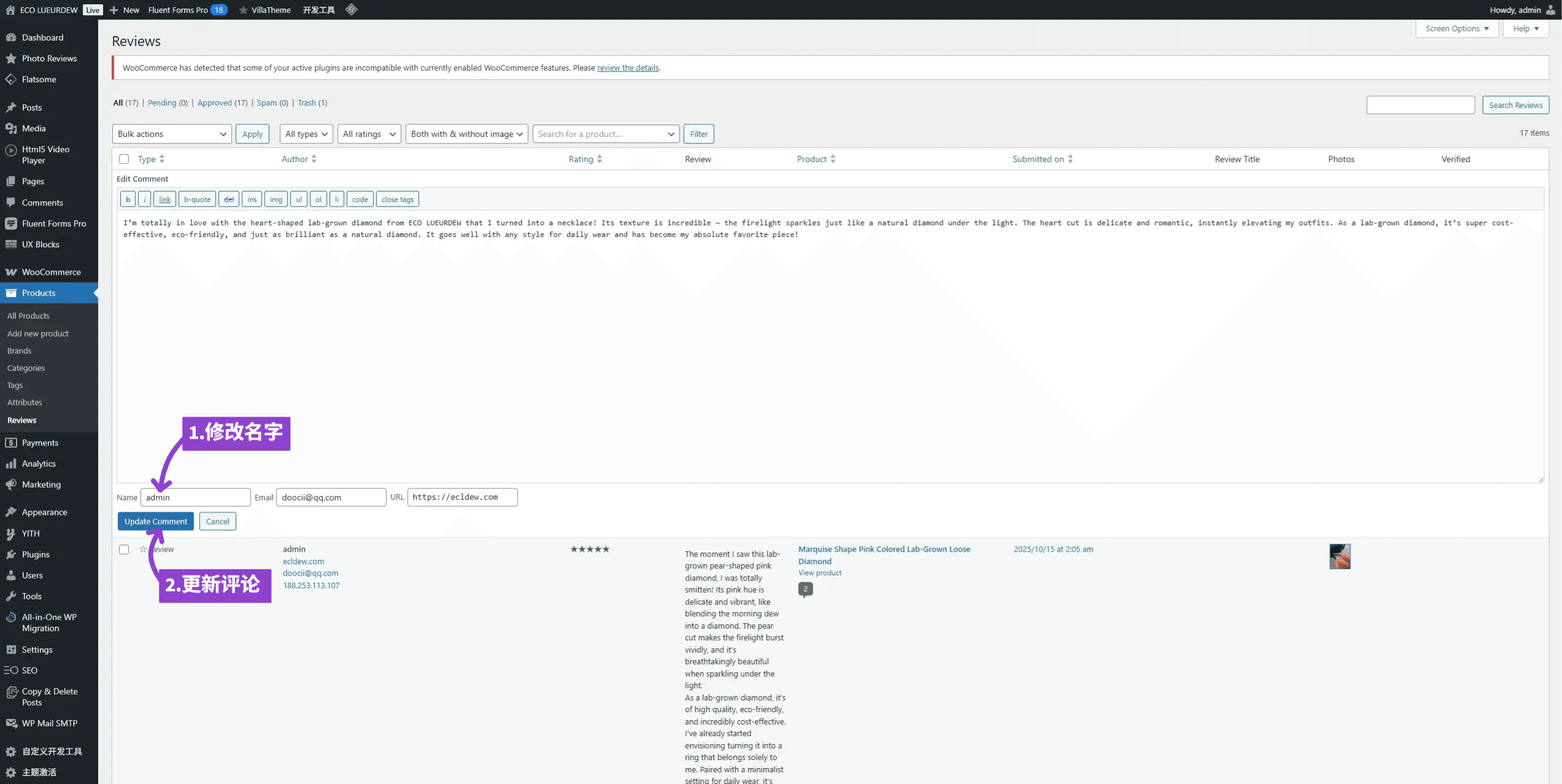Open All Products submenu item

pos(28,316)
